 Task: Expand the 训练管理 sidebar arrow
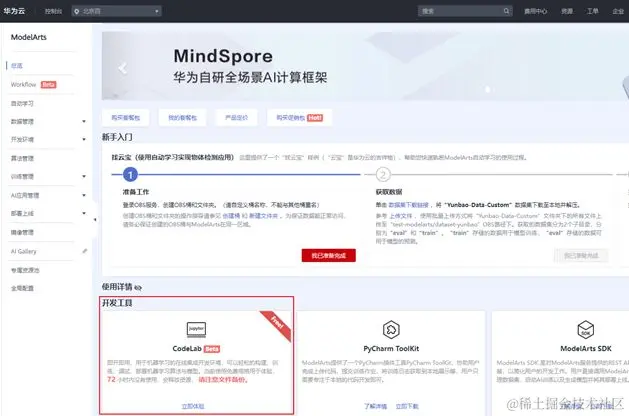coord(84,176)
